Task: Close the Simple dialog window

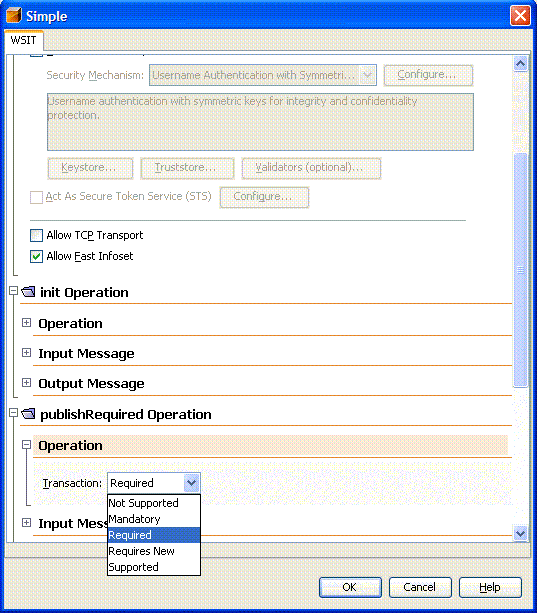Action: (x=520, y=16)
